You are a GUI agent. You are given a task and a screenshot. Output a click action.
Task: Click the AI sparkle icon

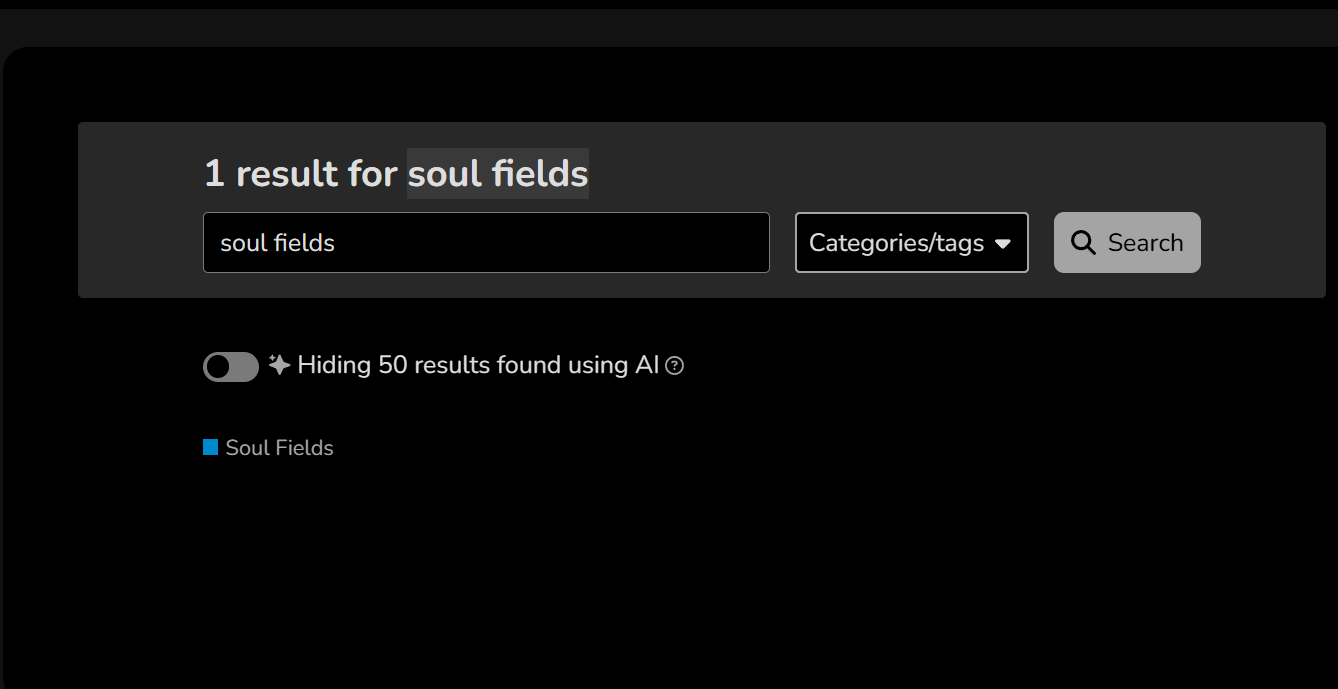(279, 365)
